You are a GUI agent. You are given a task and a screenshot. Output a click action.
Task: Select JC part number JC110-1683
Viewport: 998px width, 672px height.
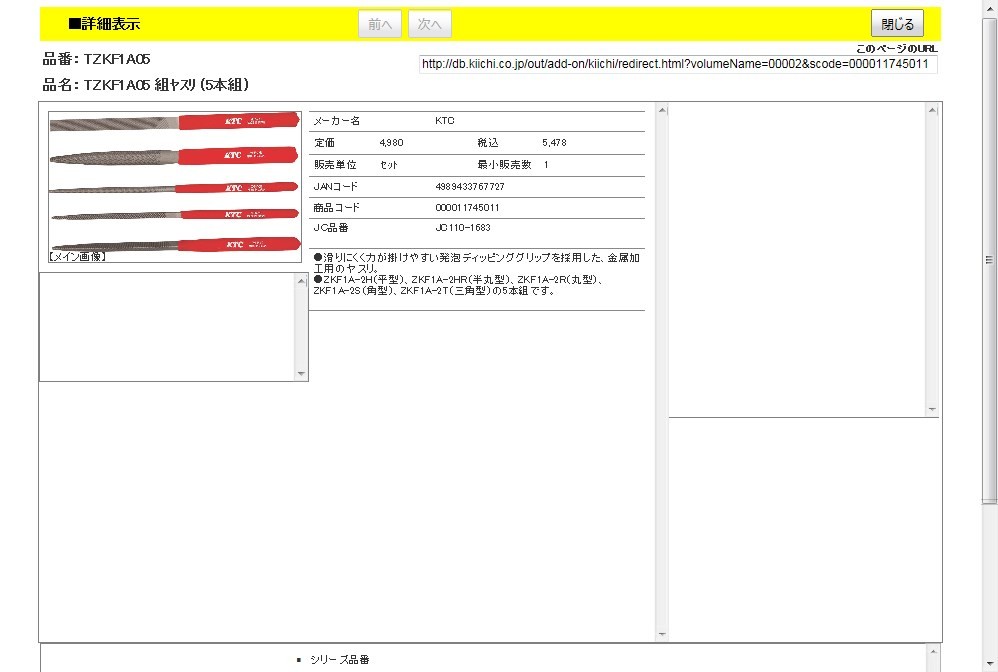point(463,227)
